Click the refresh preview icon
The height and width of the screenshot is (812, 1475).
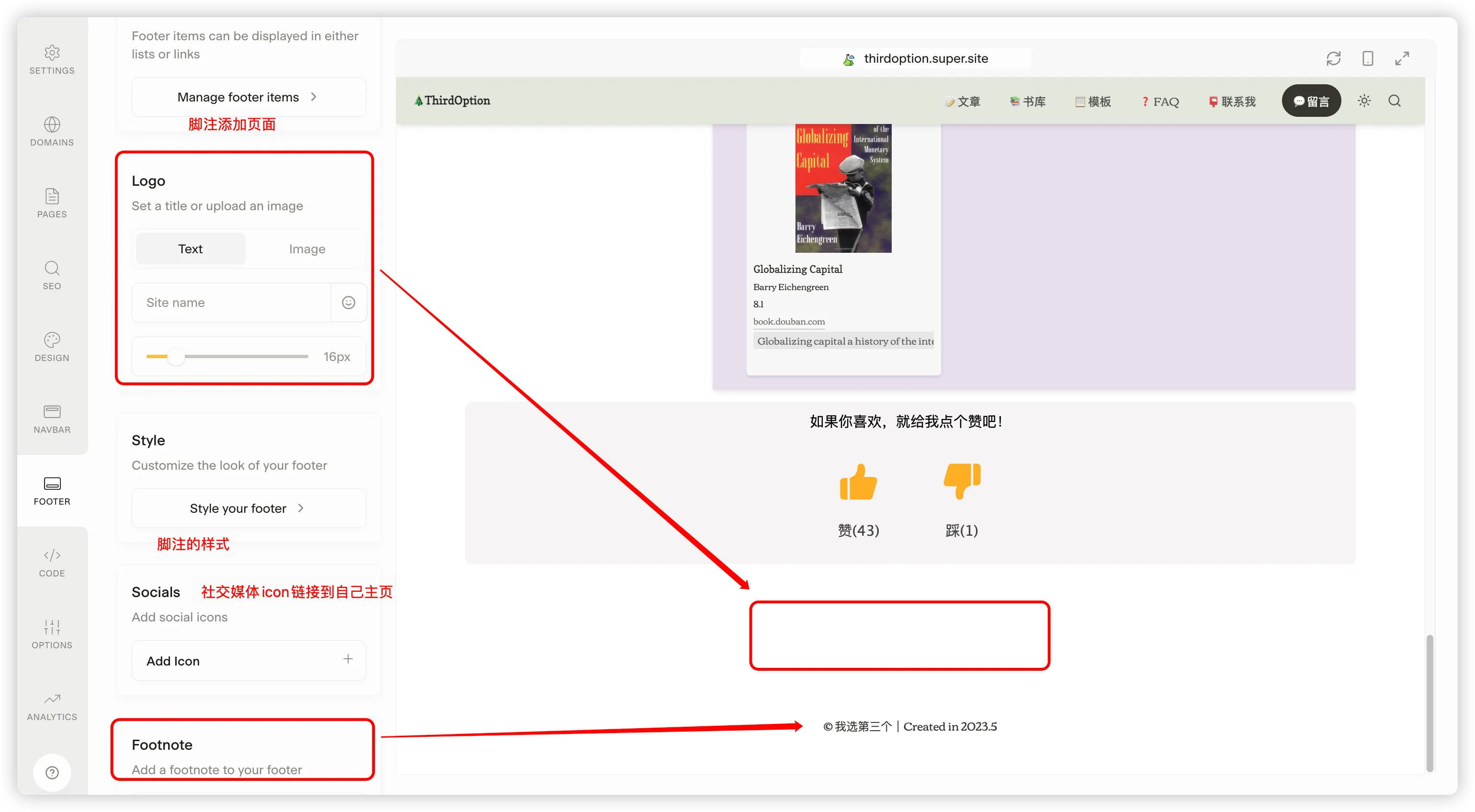(1334, 58)
